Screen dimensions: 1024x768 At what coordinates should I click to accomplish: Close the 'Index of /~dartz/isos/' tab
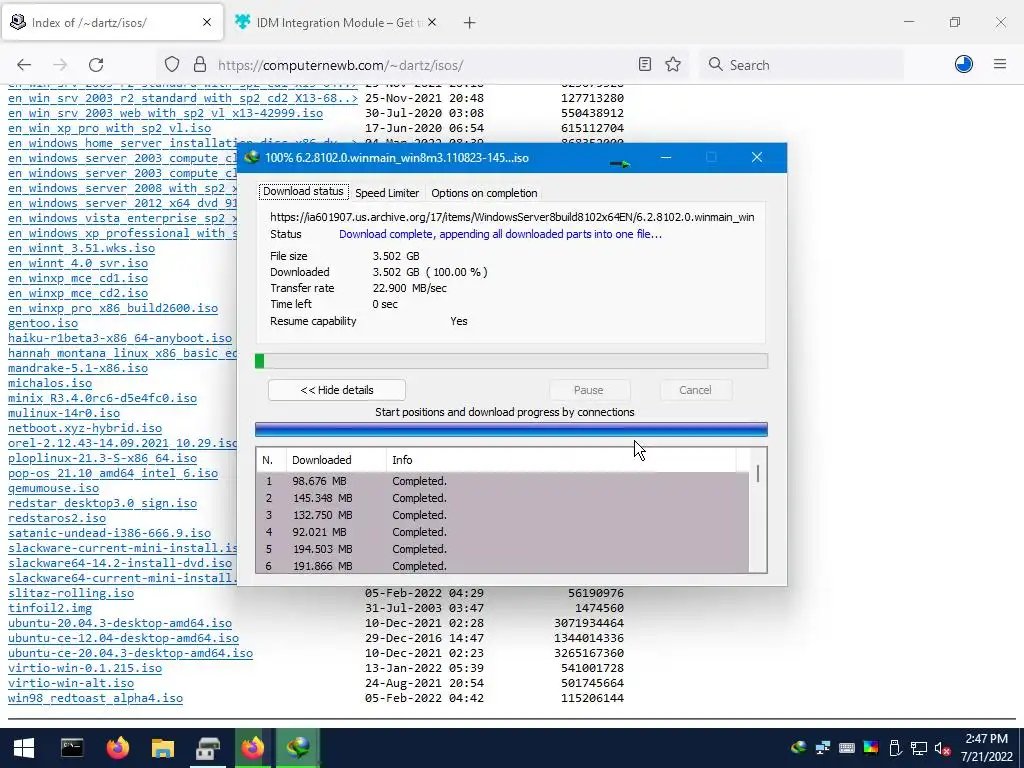tap(207, 22)
